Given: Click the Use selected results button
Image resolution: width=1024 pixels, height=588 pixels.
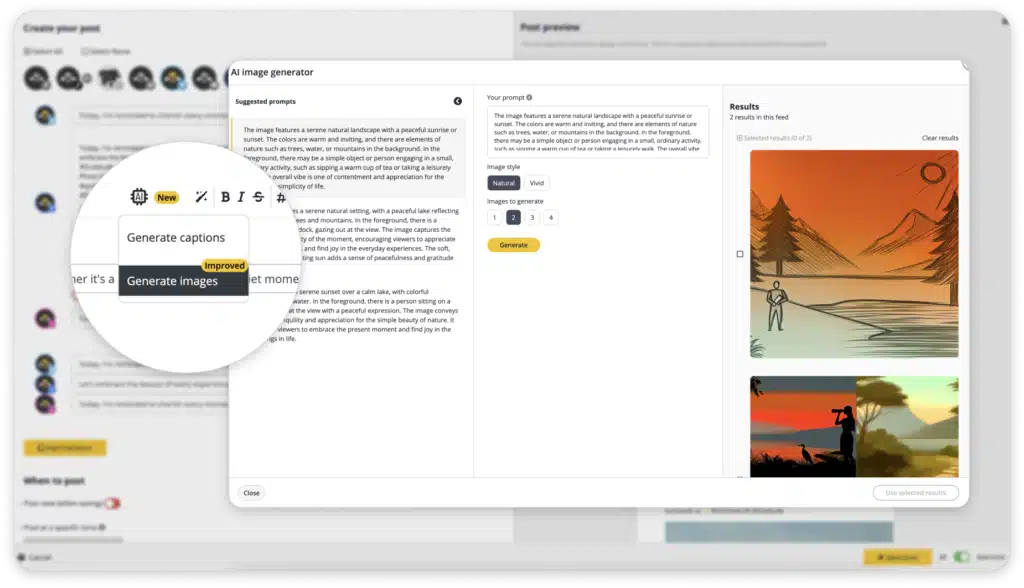Looking at the screenshot, I should click(x=916, y=493).
